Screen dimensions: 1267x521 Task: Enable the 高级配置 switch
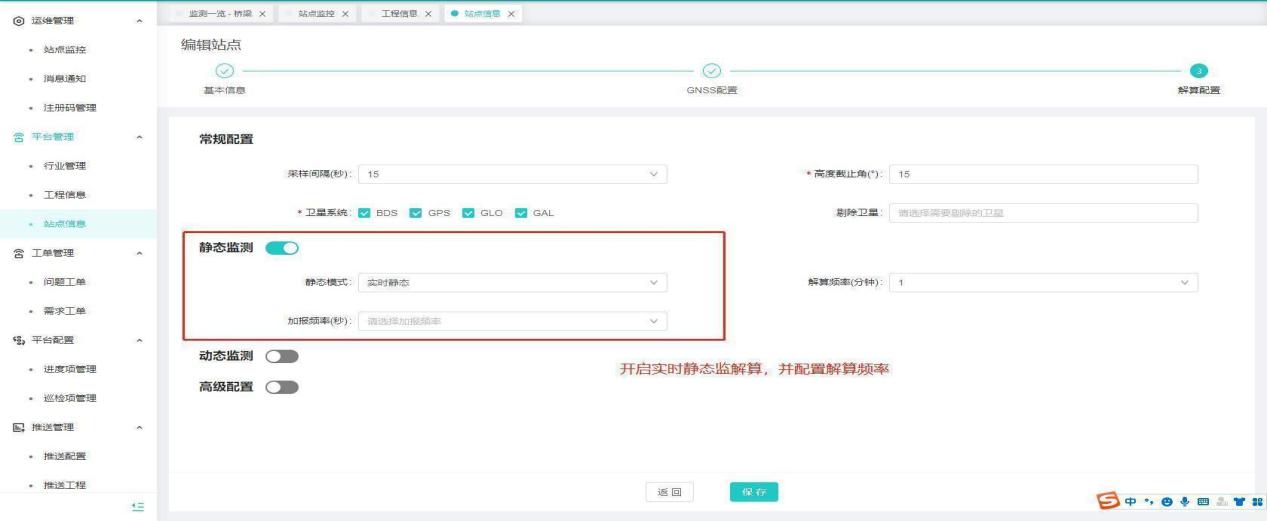click(282, 387)
